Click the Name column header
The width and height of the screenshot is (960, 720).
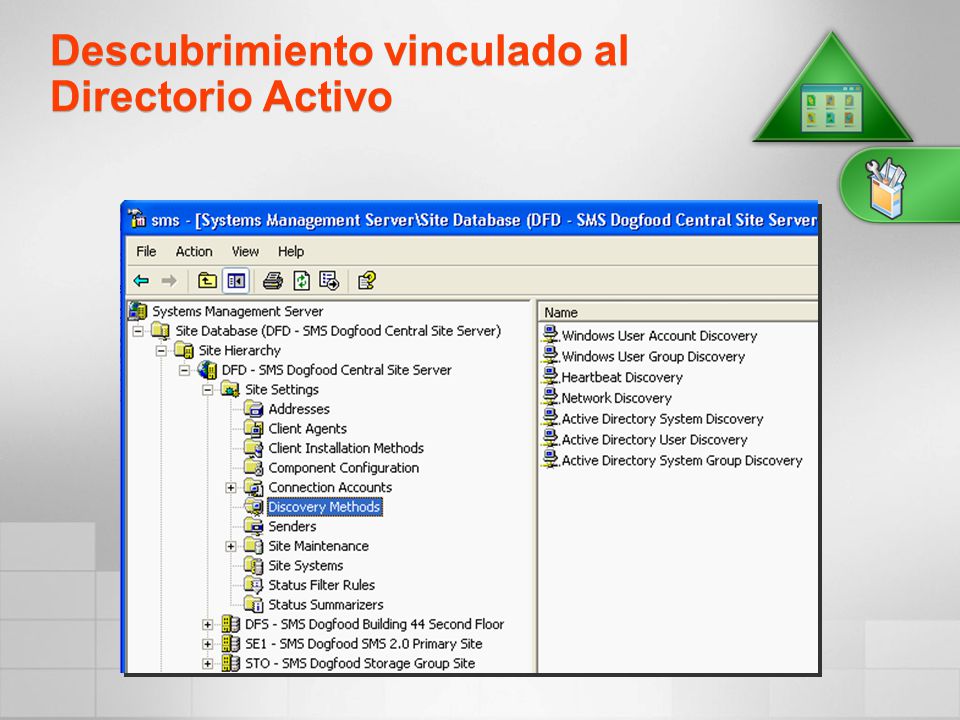pos(678,313)
